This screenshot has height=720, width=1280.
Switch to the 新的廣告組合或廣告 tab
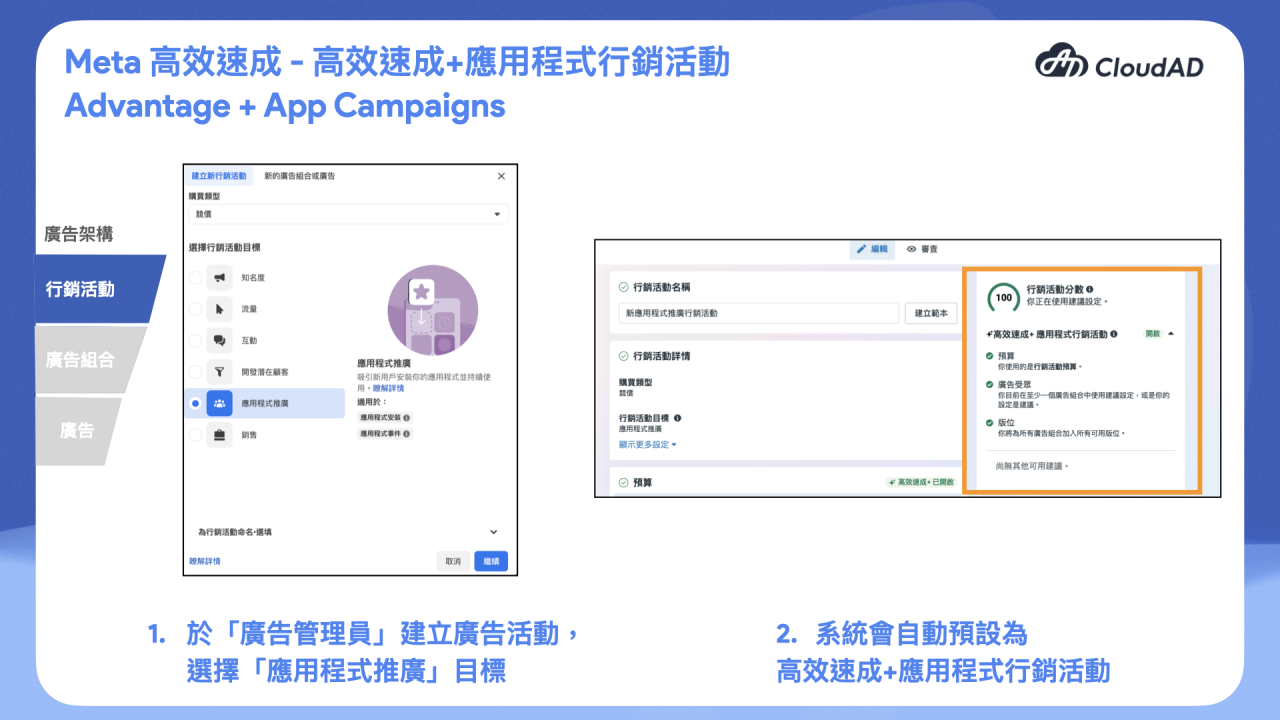click(299, 176)
